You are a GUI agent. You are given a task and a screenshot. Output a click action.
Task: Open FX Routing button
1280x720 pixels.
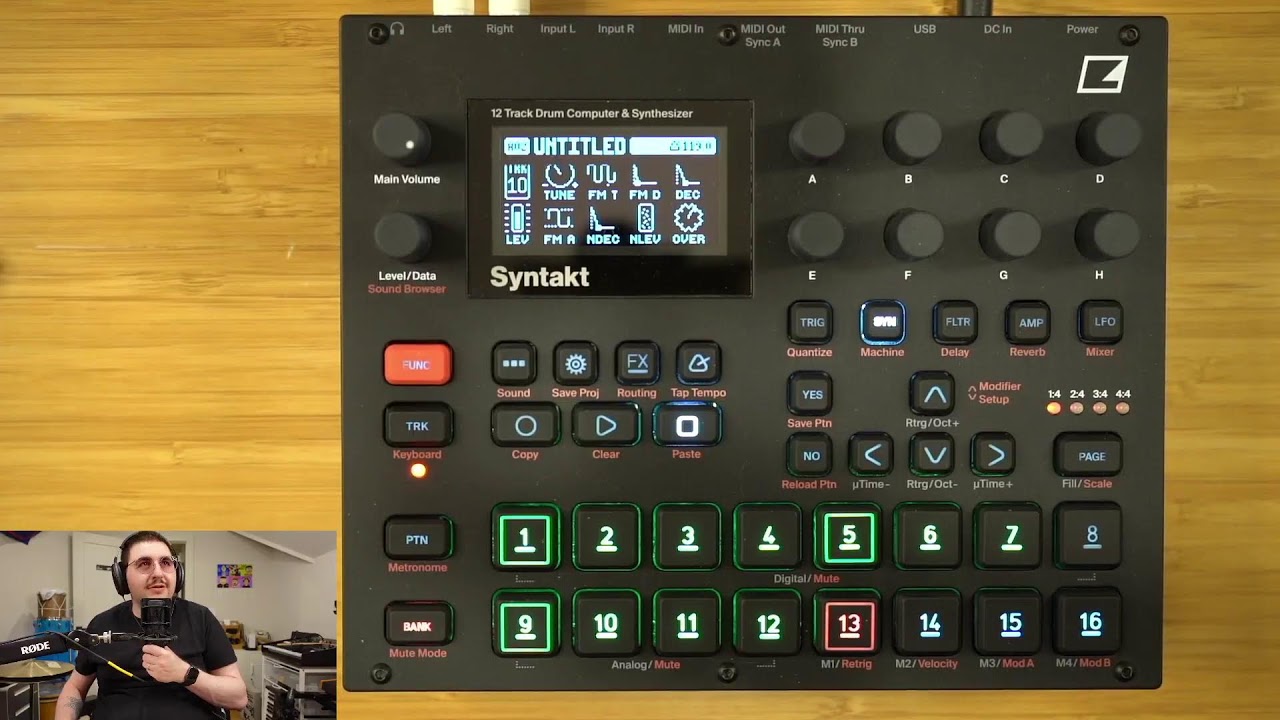pyautogui.click(x=637, y=364)
